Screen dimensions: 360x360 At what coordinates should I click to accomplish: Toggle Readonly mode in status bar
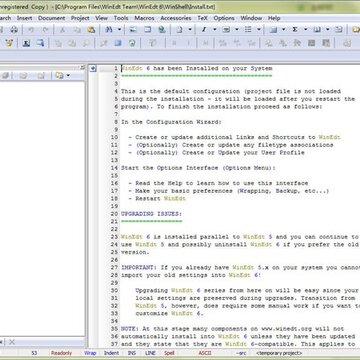[61, 353]
